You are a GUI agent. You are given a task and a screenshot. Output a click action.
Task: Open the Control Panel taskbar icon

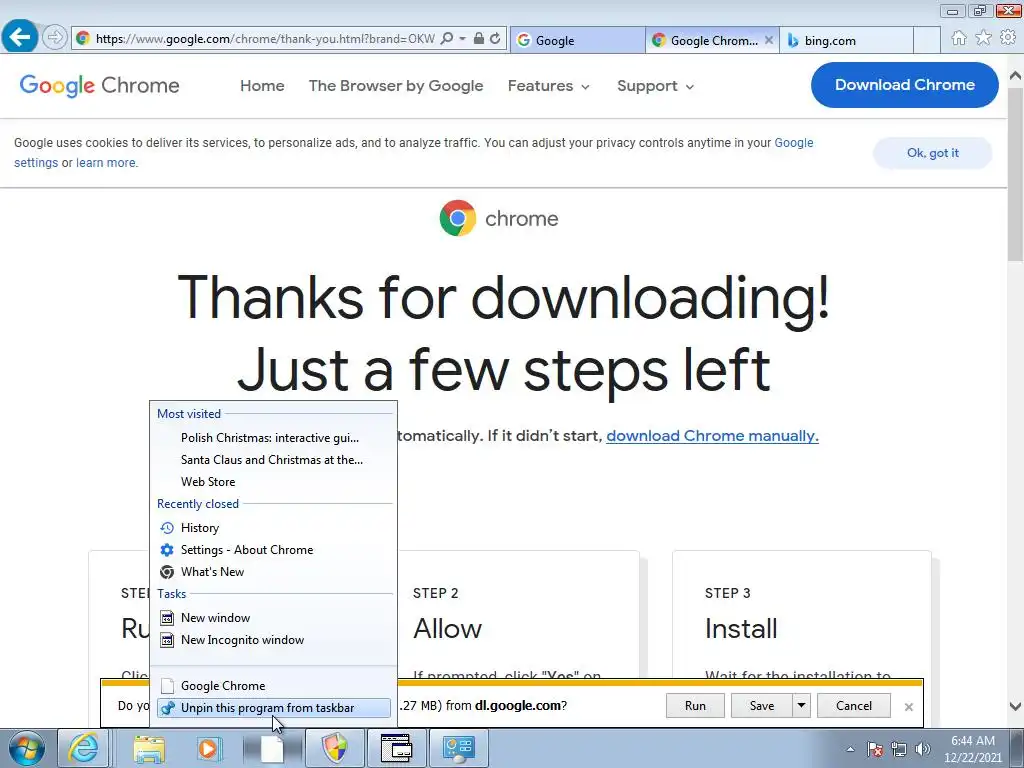(458, 748)
